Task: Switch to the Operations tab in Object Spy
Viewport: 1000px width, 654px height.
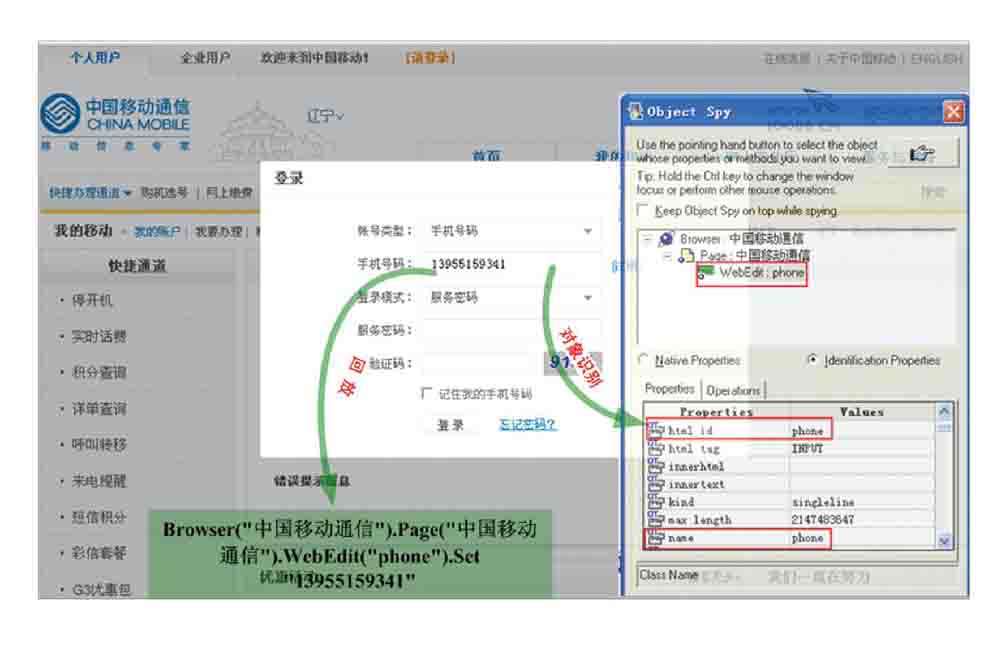Action: pyautogui.click(x=733, y=390)
